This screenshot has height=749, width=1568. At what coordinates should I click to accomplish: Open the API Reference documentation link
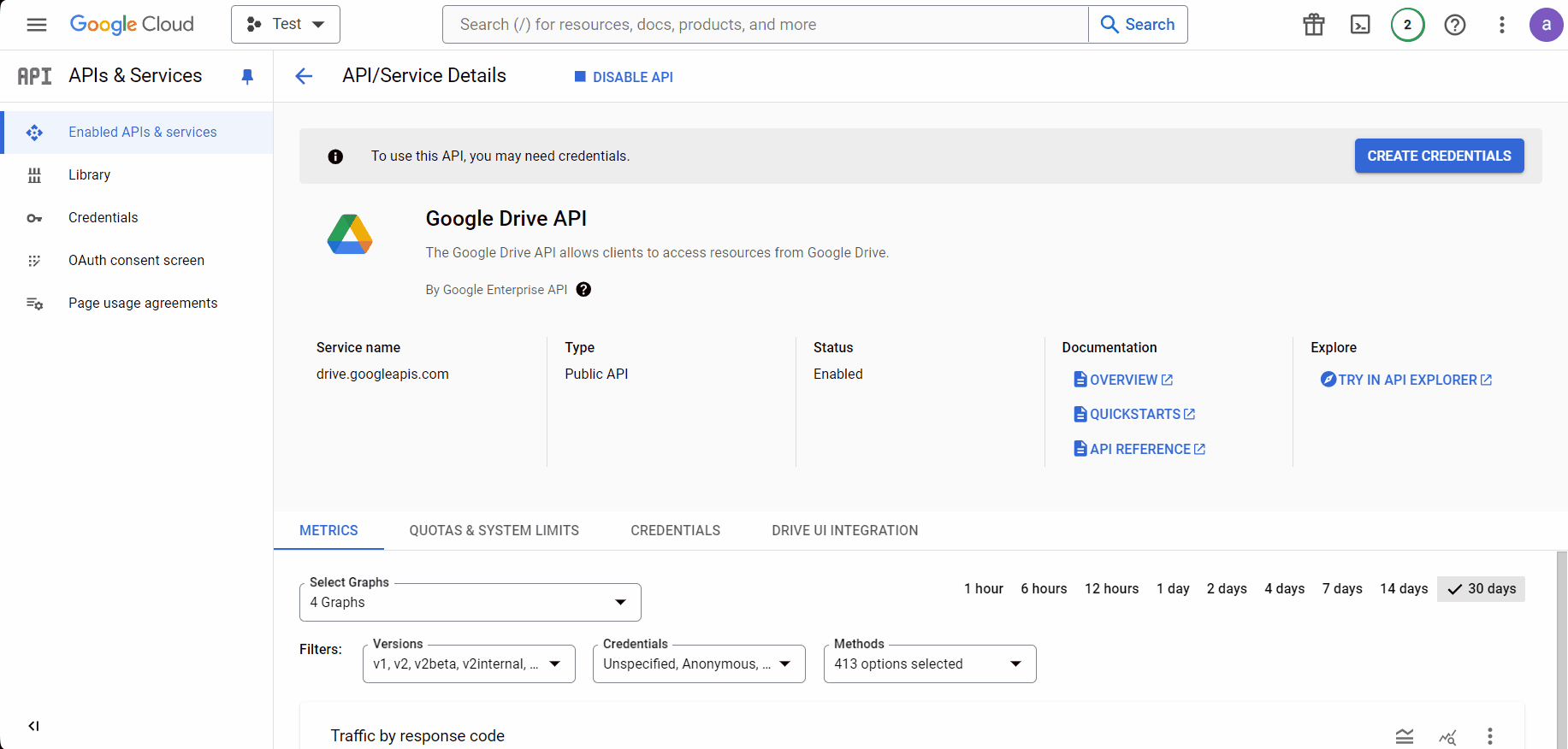coord(1139,449)
